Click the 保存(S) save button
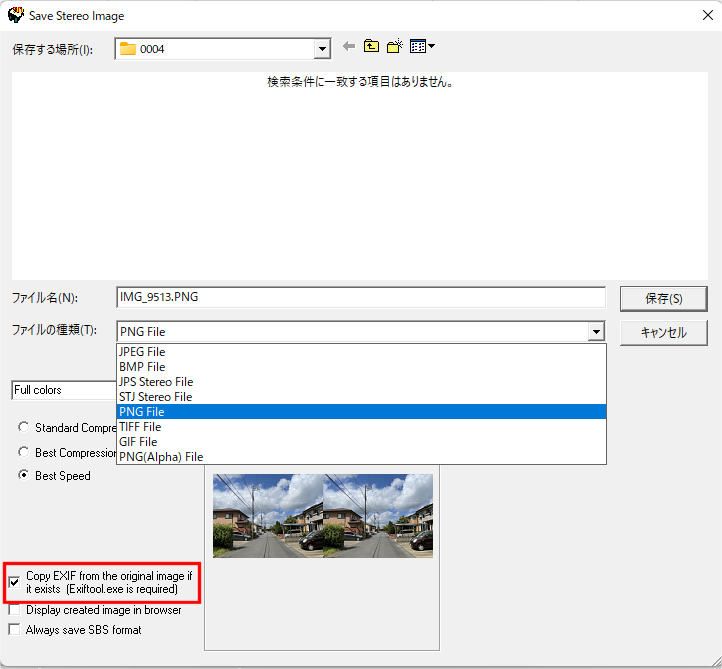Image resolution: width=722 pixels, height=669 pixels. pos(664,299)
